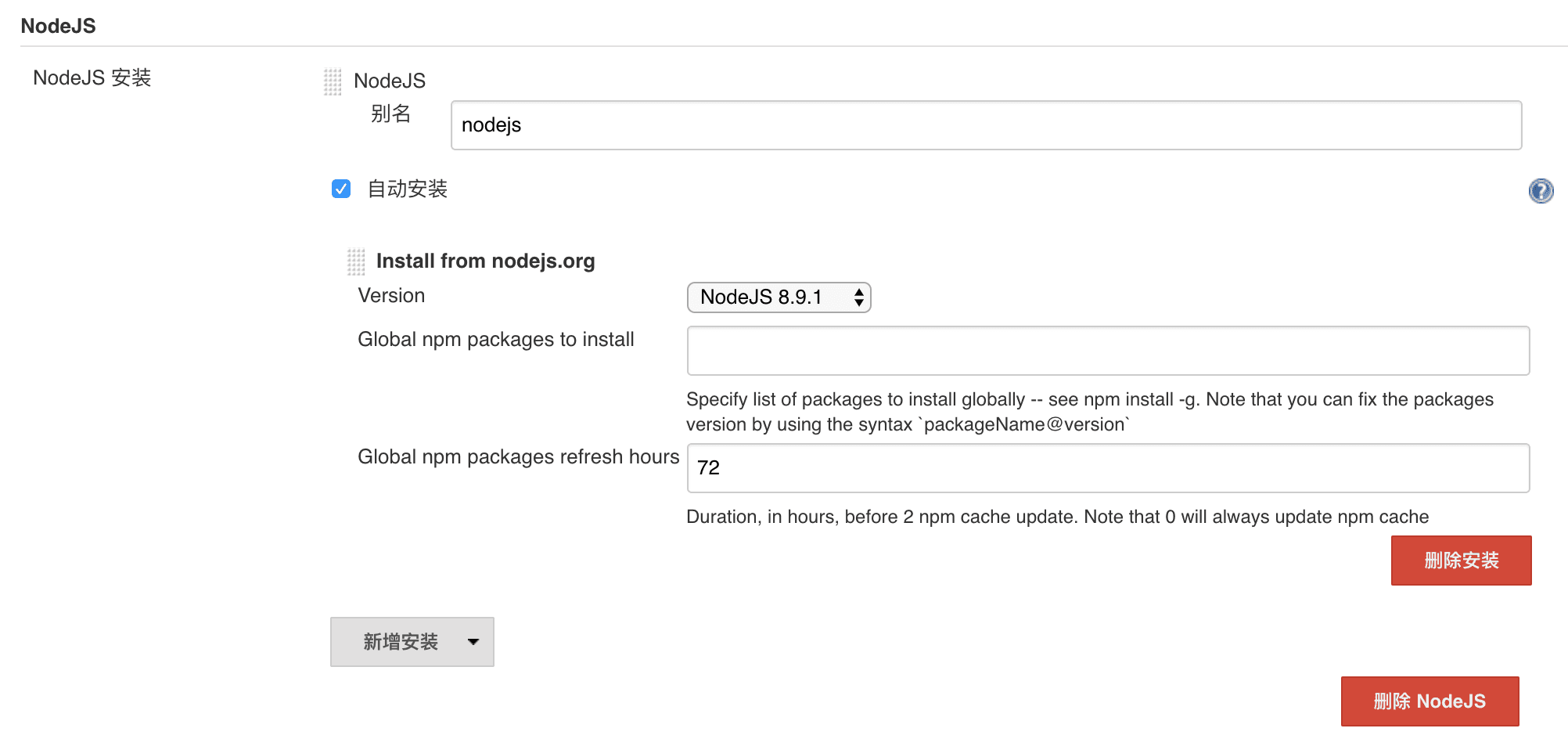Click the drag handle next to Install from nodejs.org
This screenshot has width=1568, height=739.
(x=355, y=261)
